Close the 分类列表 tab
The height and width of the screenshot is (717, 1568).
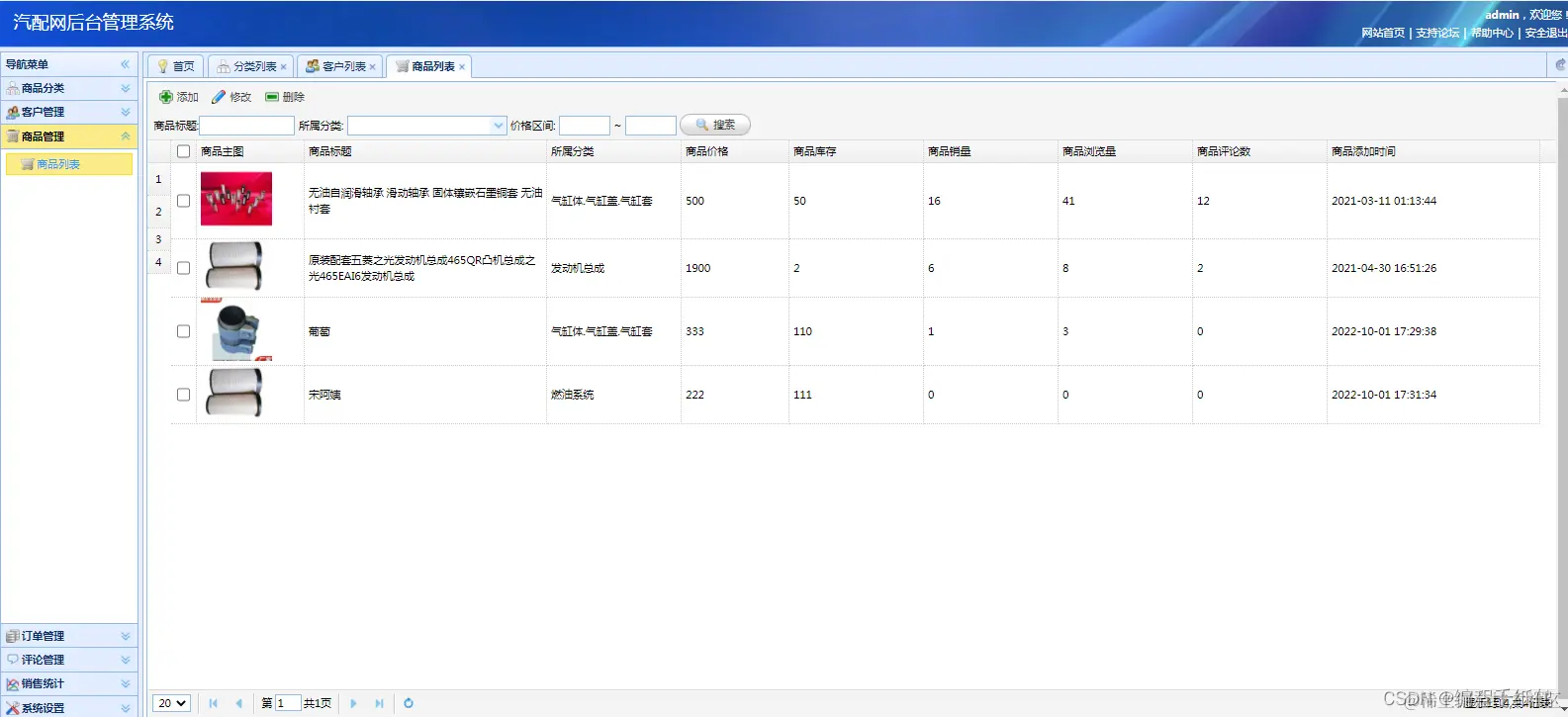coord(284,67)
